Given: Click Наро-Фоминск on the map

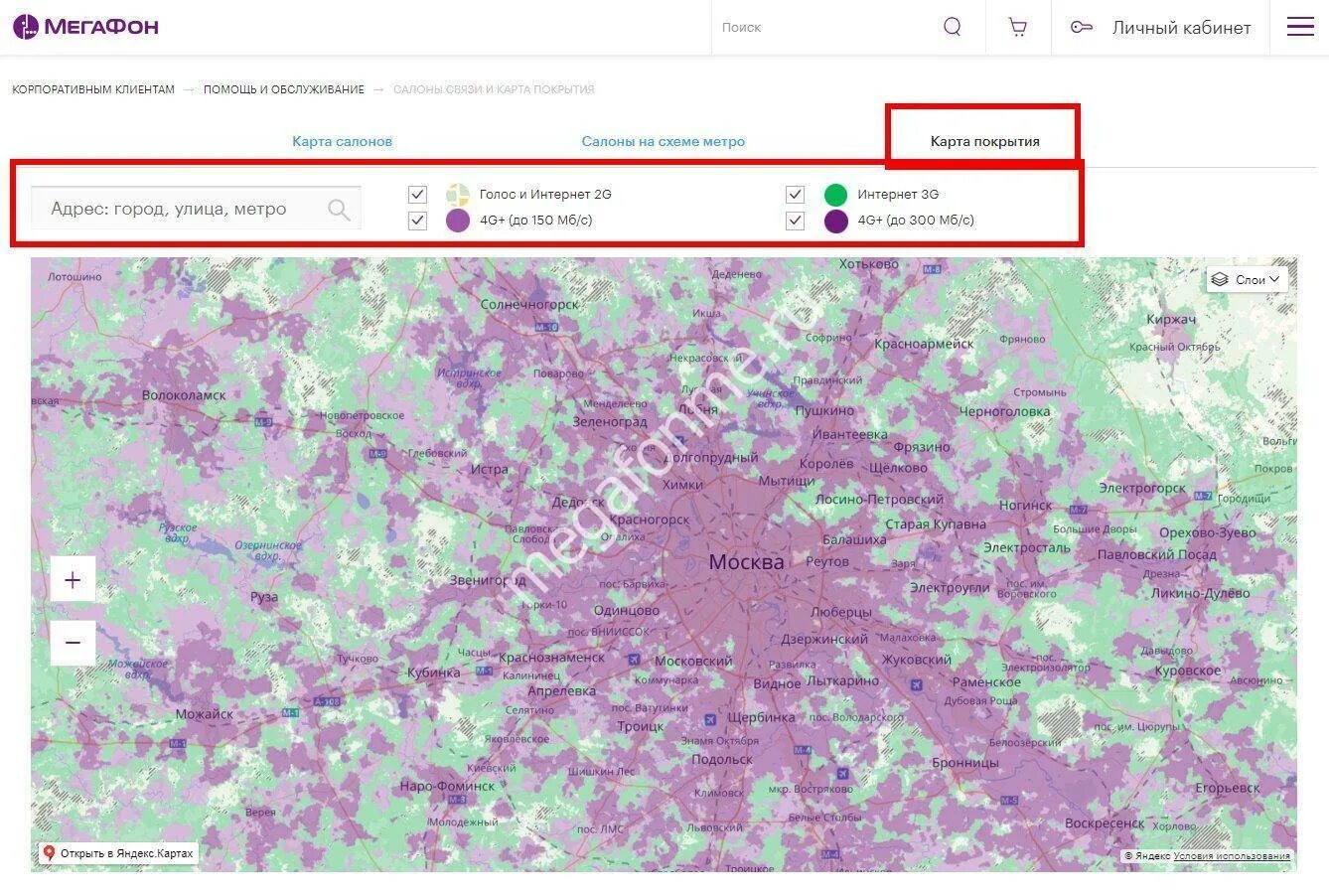Looking at the screenshot, I should point(447,786).
